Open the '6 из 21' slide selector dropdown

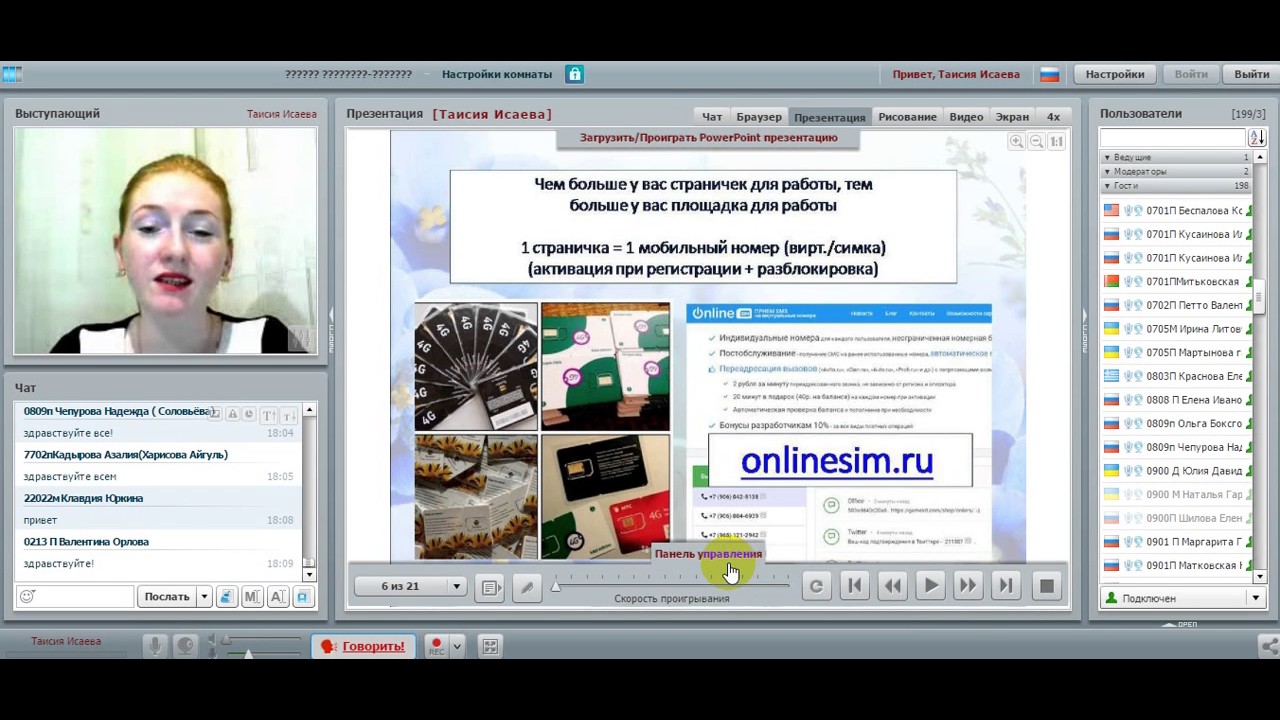coord(410,586)
